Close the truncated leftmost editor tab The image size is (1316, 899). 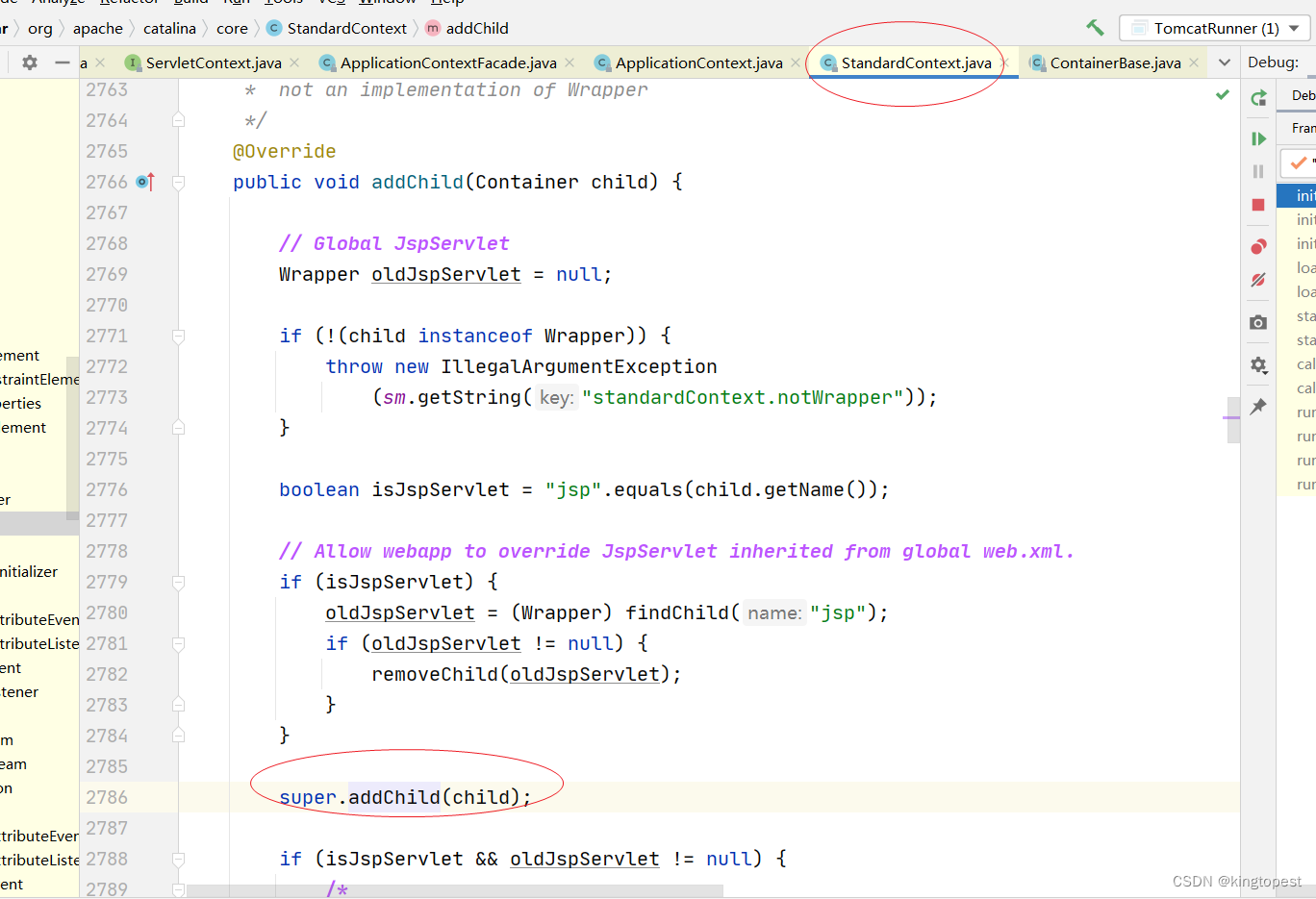(x=100, y=62)
